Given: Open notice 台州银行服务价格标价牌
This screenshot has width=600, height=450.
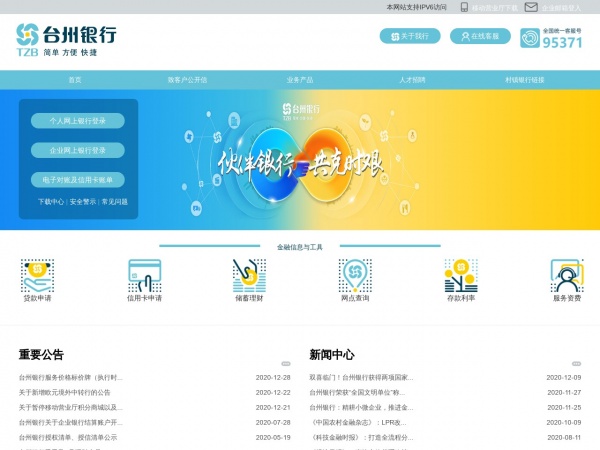Looking at the screenshot, I should click(71, 378).
